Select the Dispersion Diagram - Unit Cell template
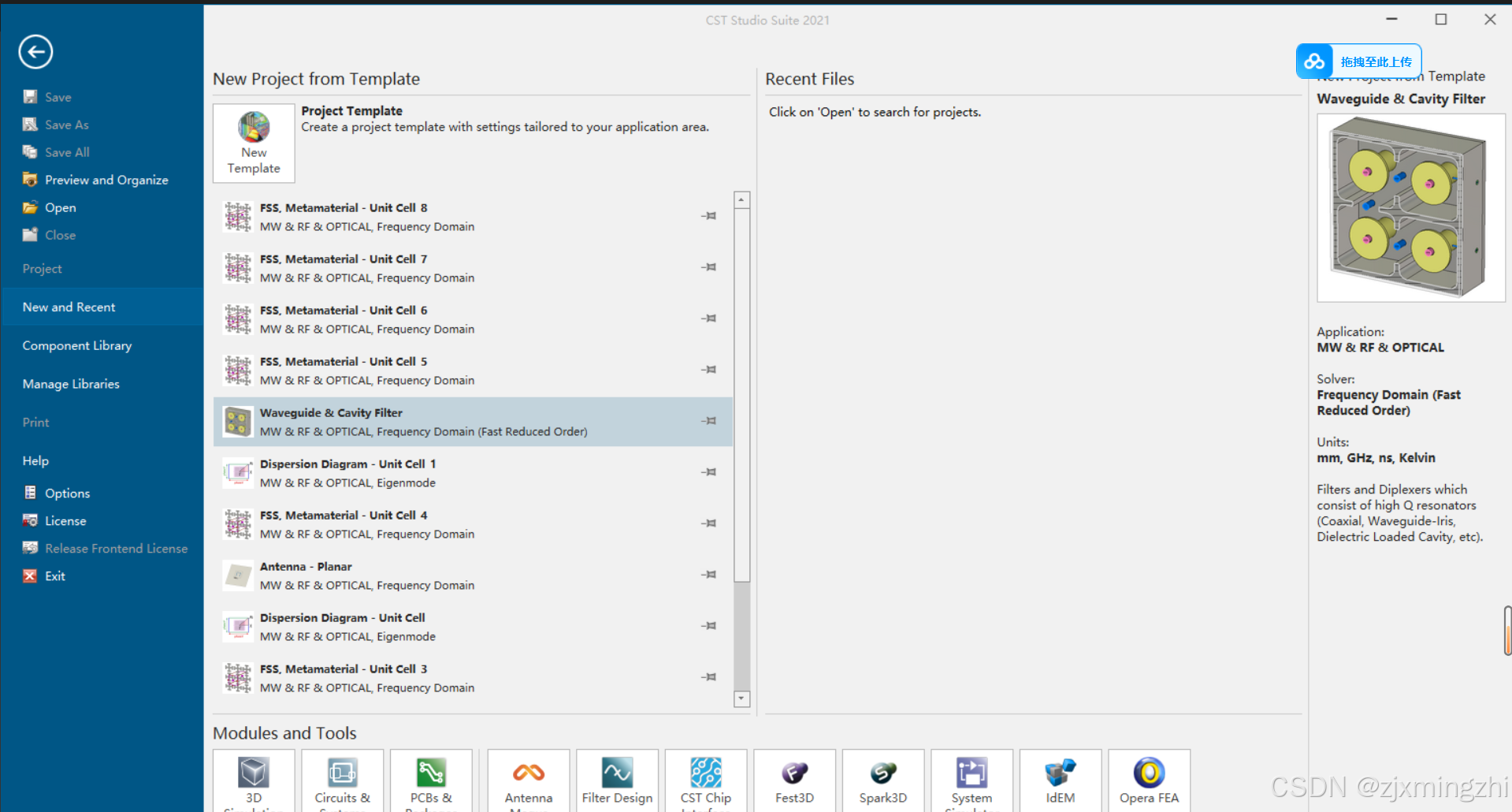 click(x=473, y=627)
